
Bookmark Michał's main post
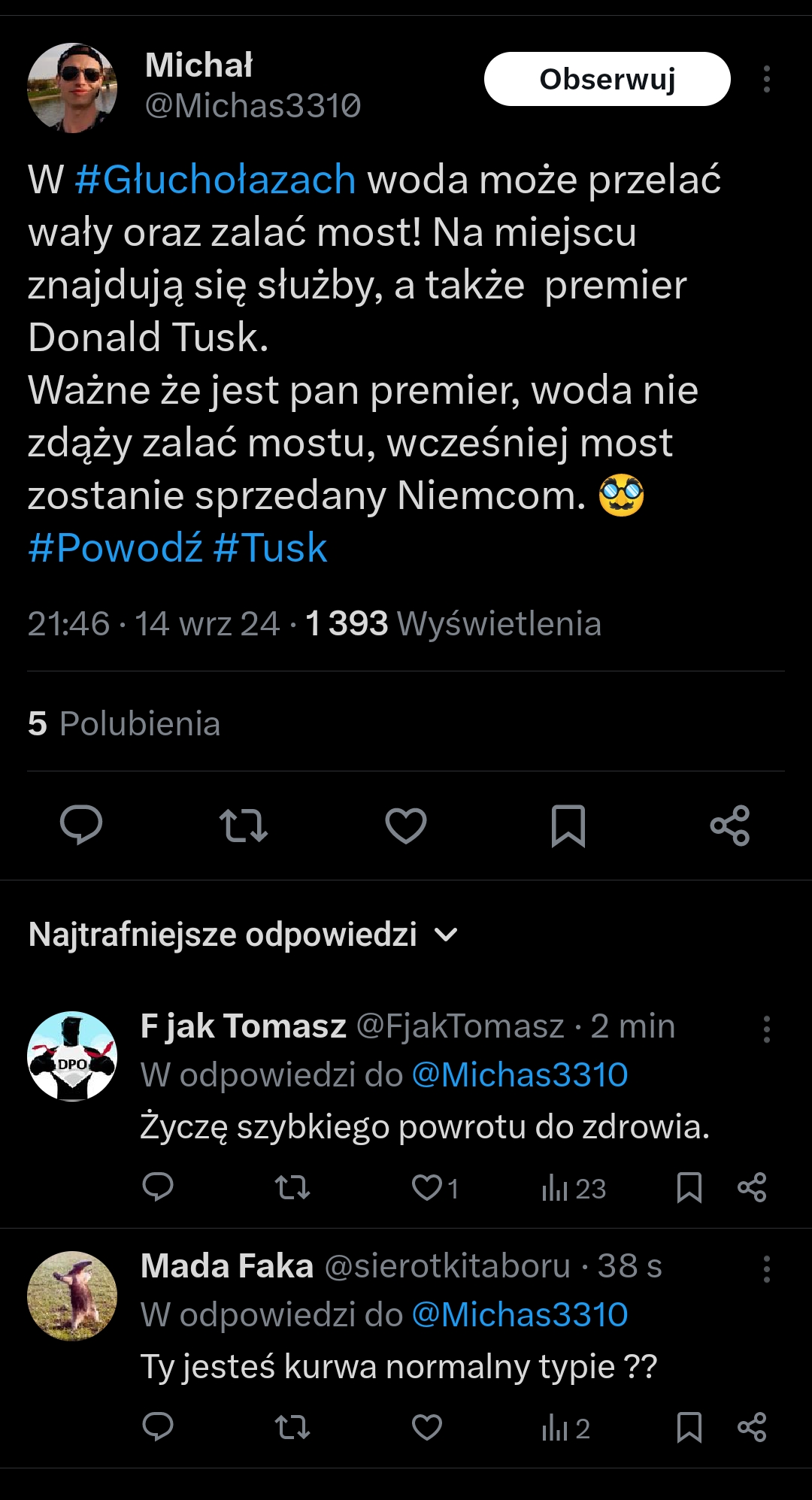coord(568,825)
